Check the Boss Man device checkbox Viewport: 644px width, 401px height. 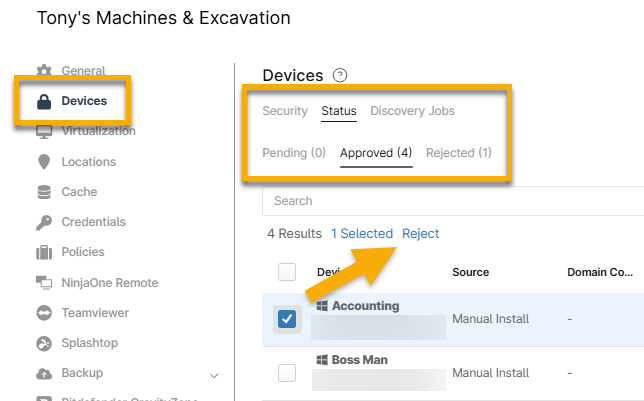[x=287, y=373]
